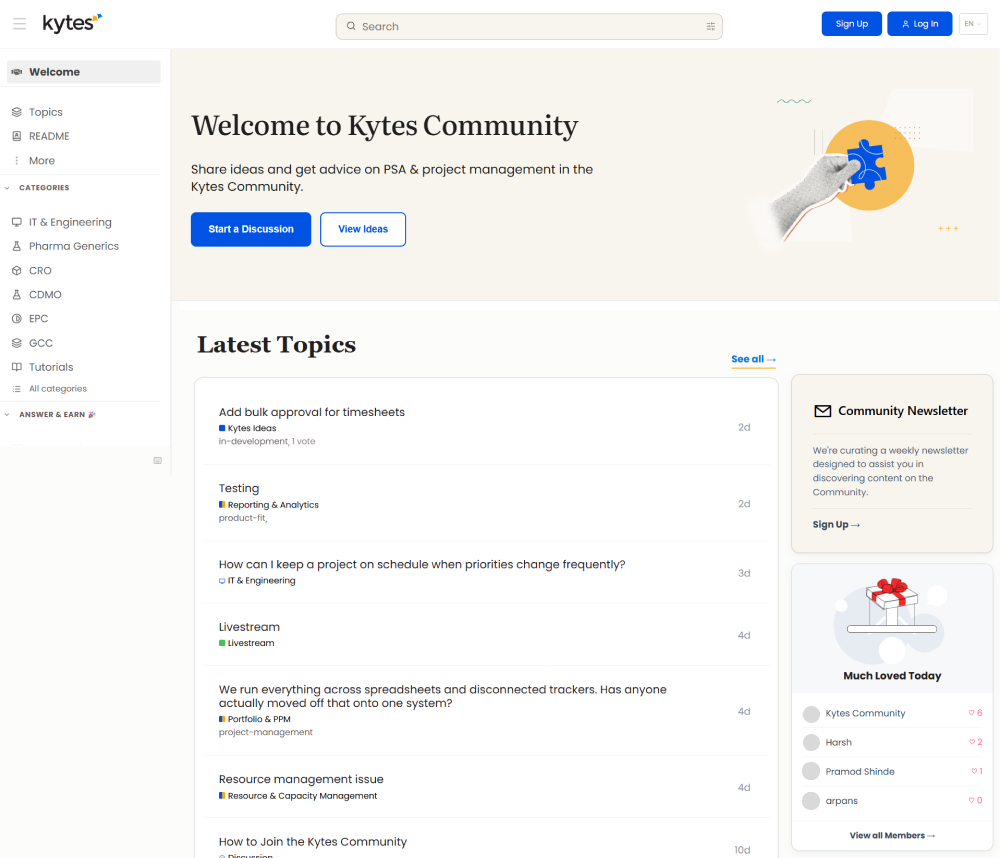Click See all latest topics link
The image size is (1000, 858).
[753, 359]
